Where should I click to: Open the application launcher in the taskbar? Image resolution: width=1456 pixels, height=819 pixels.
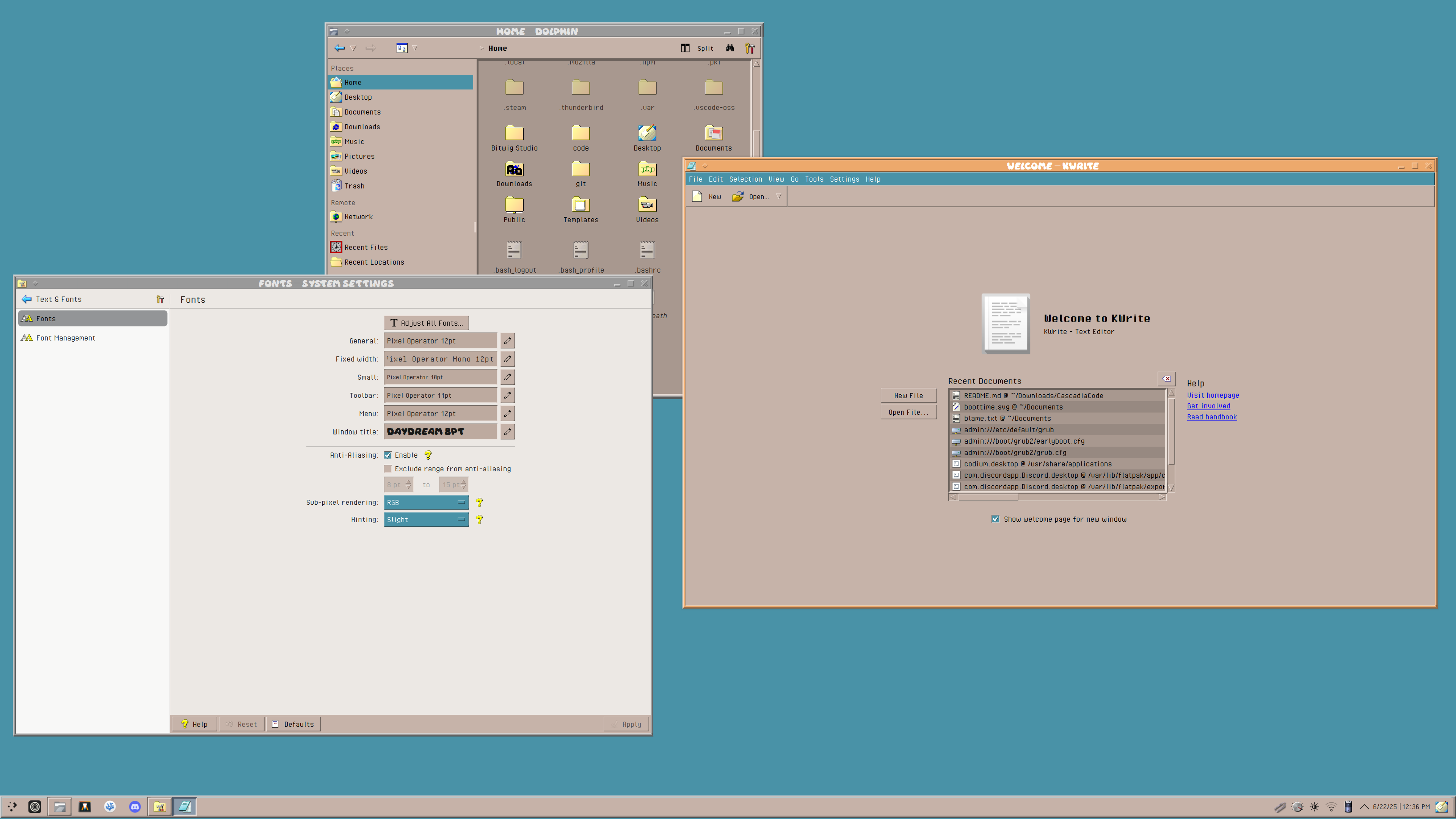12,806
